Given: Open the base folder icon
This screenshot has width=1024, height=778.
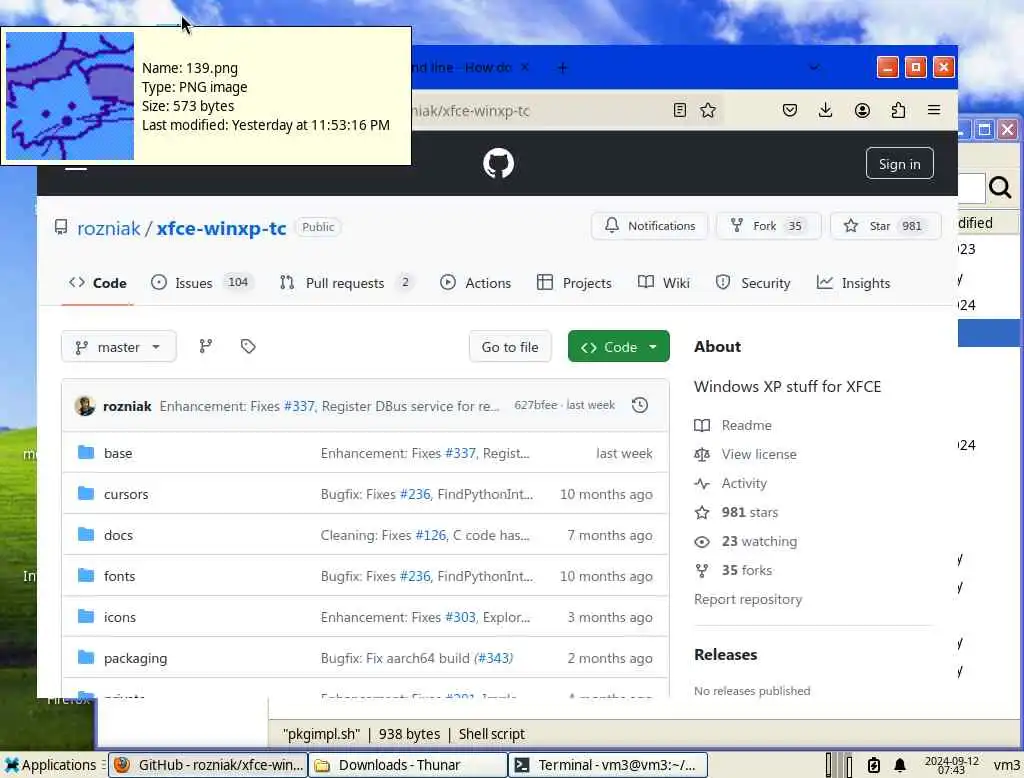Looking at the screenshot, I should click(x=86, y=452).
